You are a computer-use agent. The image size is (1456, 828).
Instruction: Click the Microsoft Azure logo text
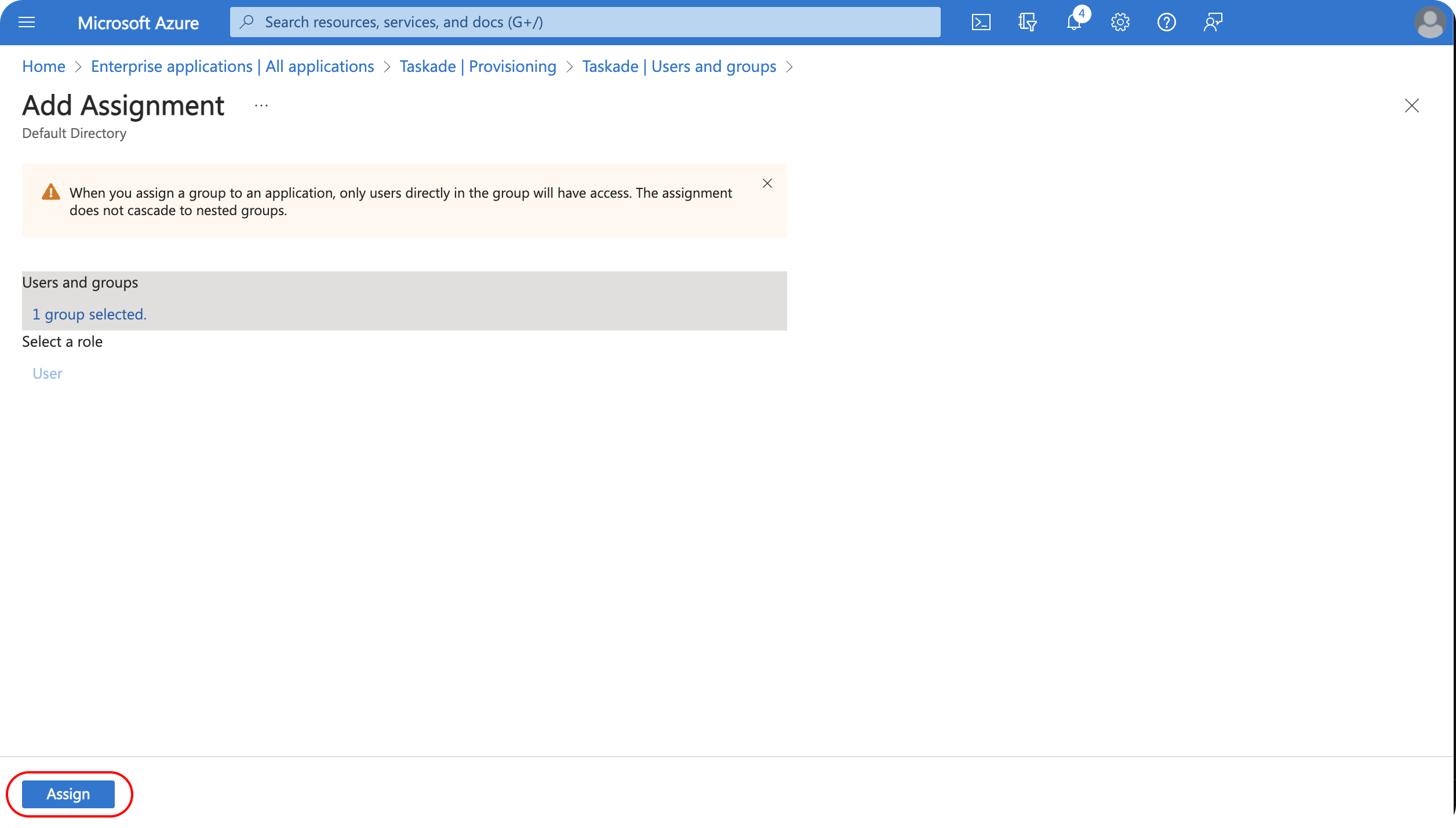[138, 23]
